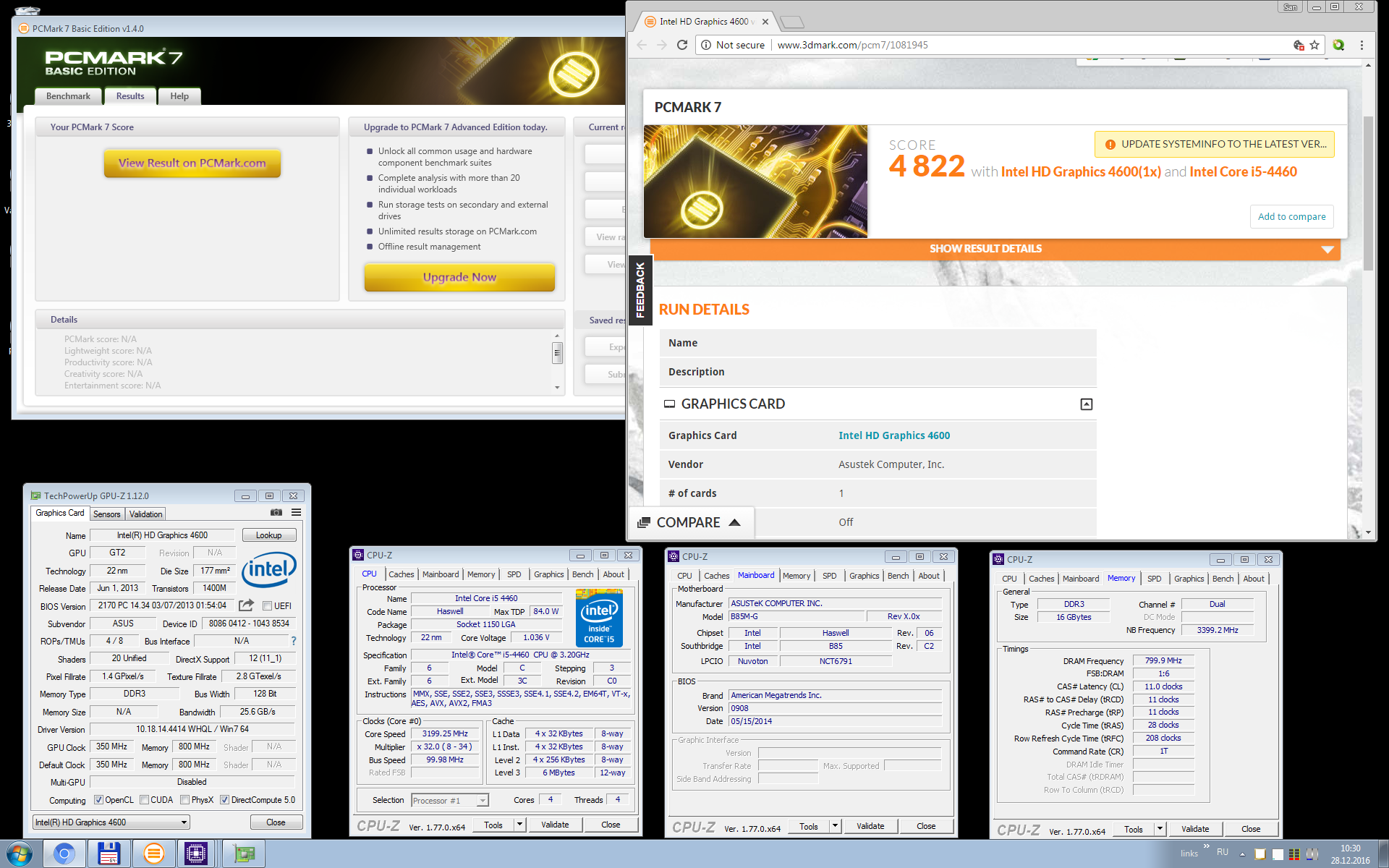Click the Close button in GPU-Z
1389x868 pixels.
(276, 822)
